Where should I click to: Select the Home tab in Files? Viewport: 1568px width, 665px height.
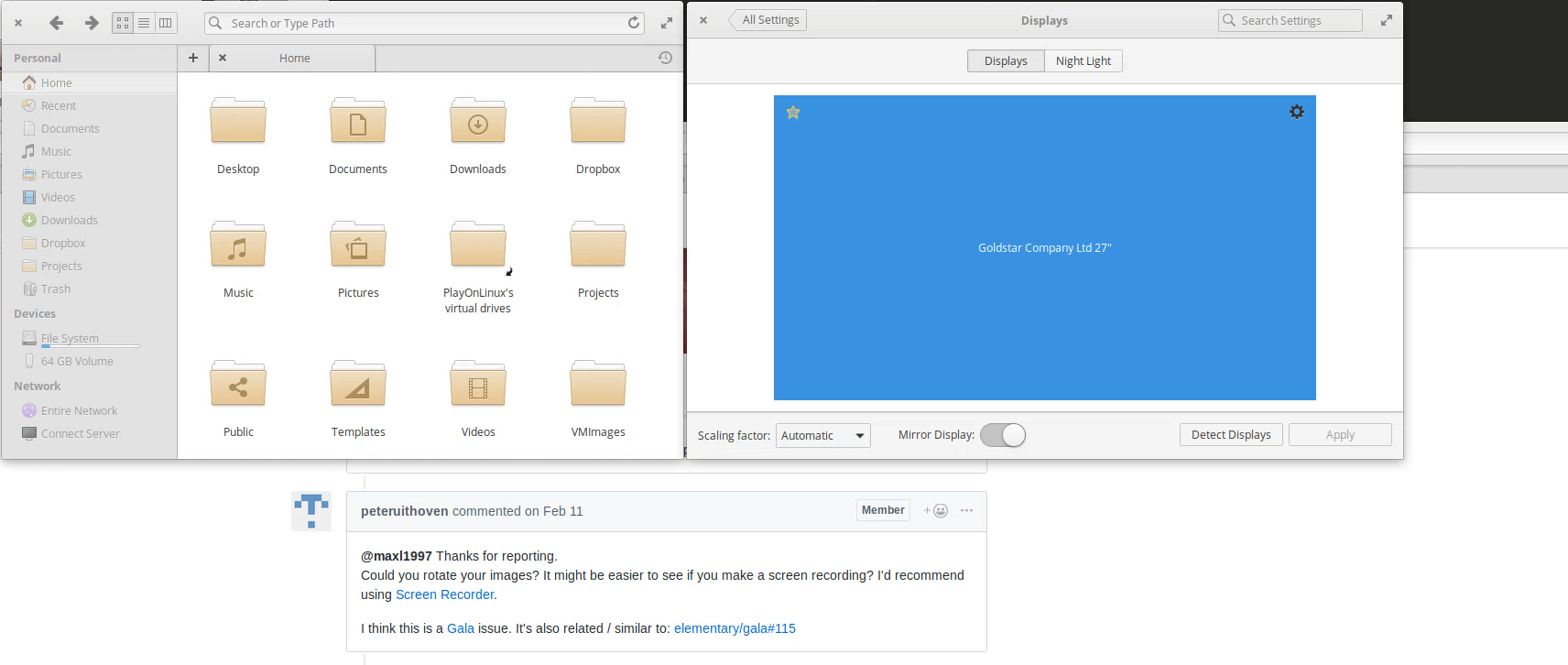click(x=294, y=58)
